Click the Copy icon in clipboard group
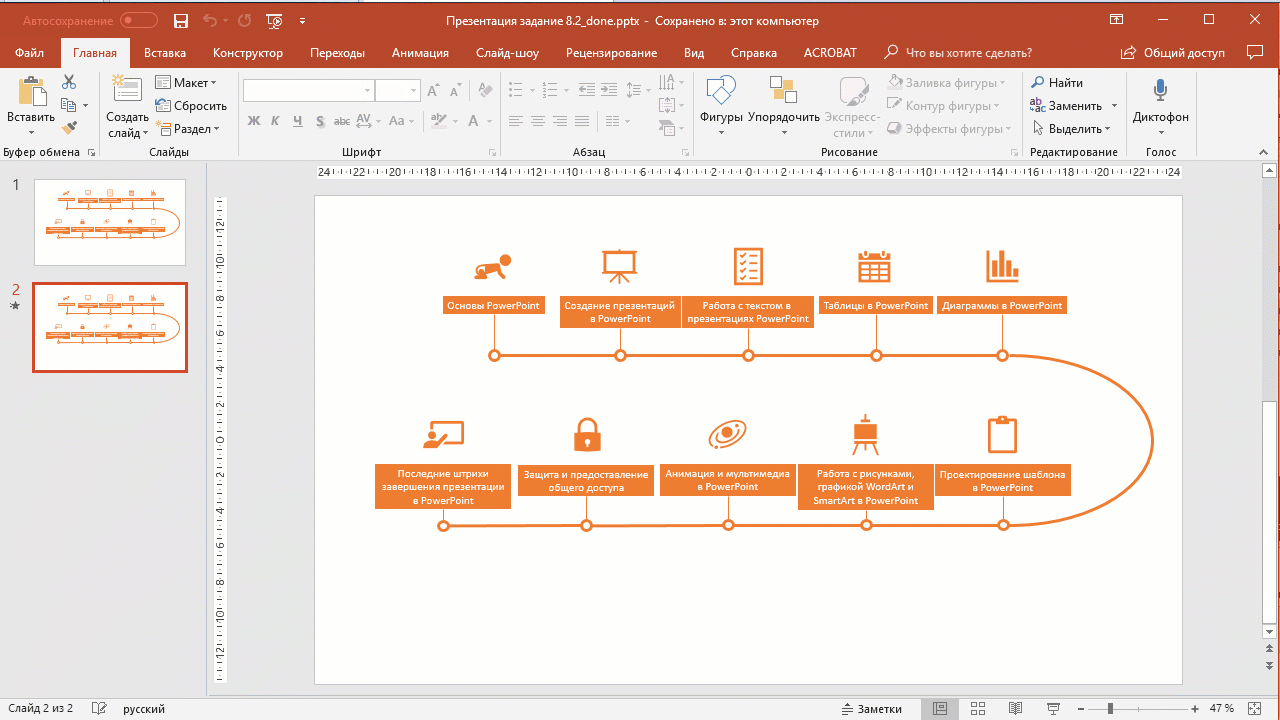This screenshot has width=1280, height=720. (68, 105)
